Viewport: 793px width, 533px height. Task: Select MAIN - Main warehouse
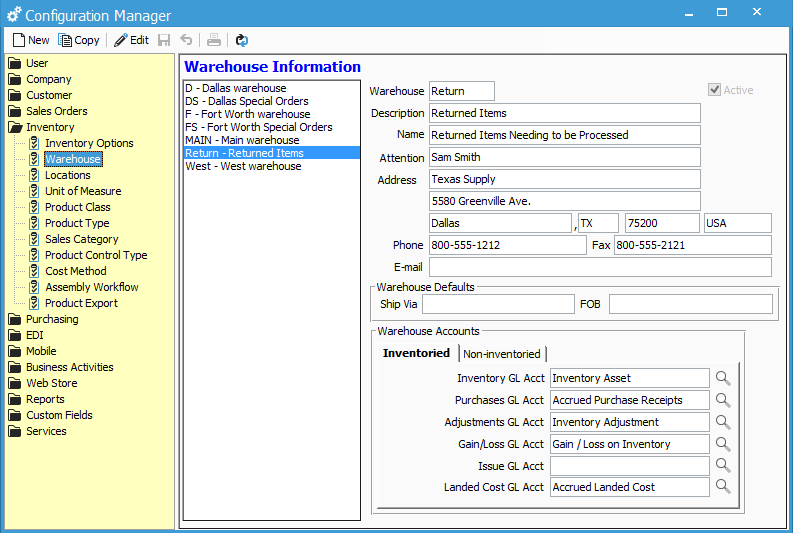[x=272, y=140]
